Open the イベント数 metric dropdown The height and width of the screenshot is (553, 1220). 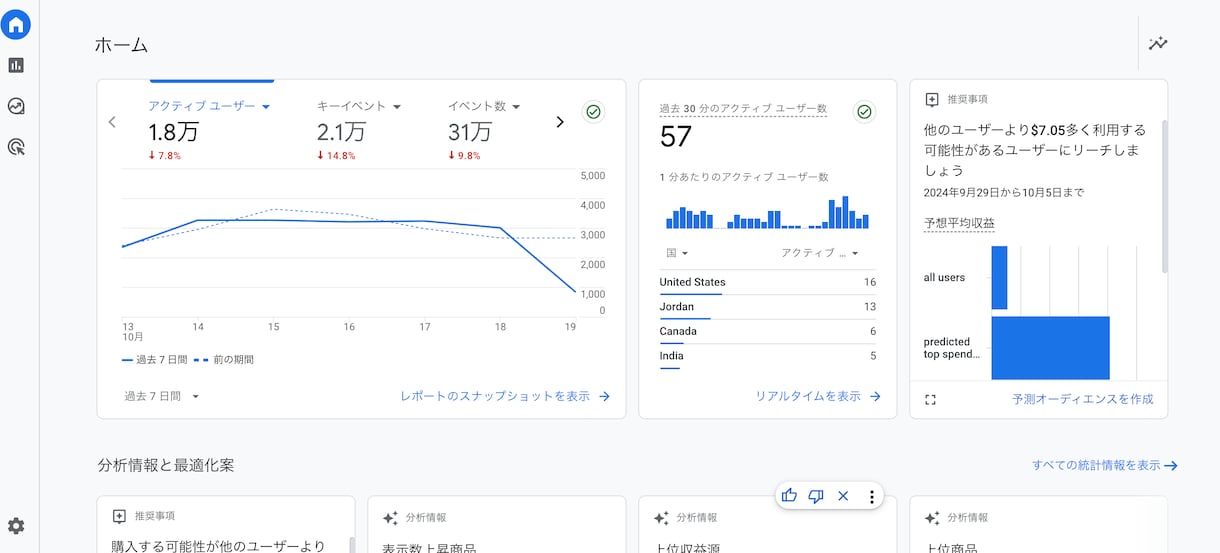(484, 106)
